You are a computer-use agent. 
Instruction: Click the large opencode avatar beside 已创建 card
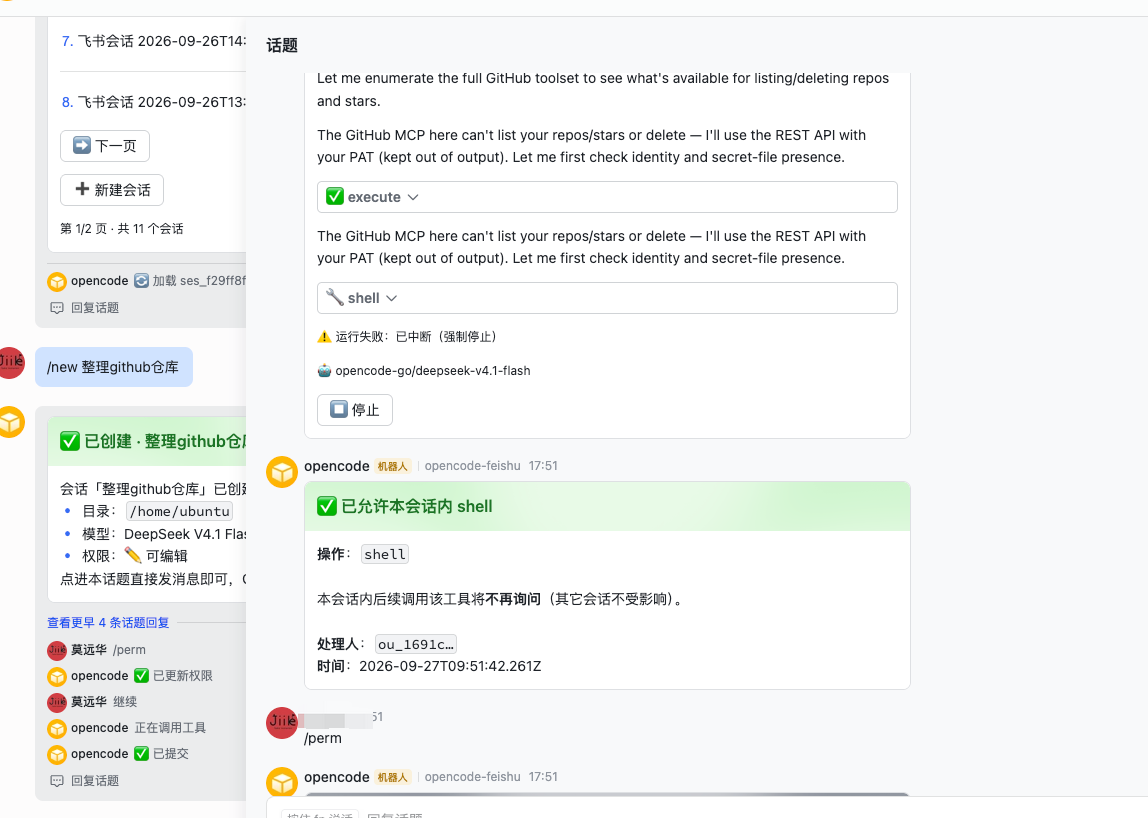pyautogui.click(x=10, y=422)
